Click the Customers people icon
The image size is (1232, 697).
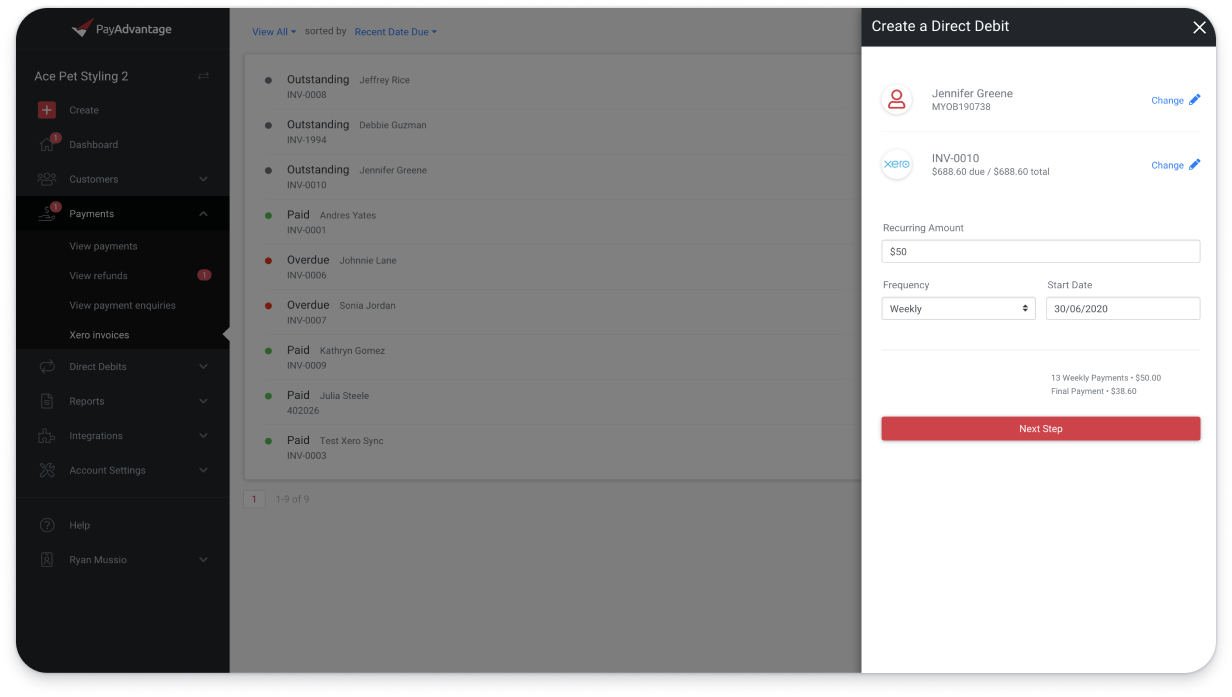click(47, 179)
